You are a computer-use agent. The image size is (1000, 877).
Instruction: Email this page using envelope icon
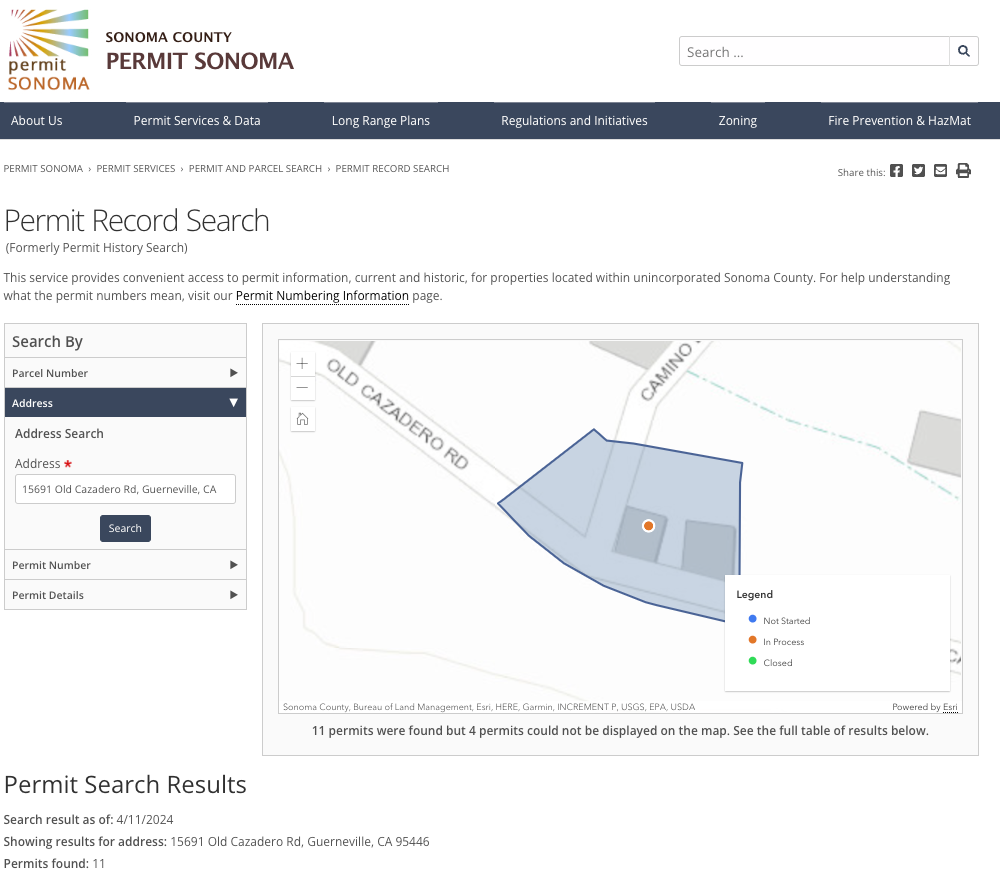(x=940, y=171)
